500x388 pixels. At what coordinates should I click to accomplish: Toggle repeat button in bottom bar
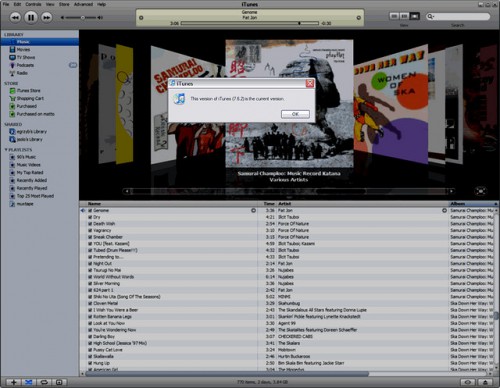[44, 382]
